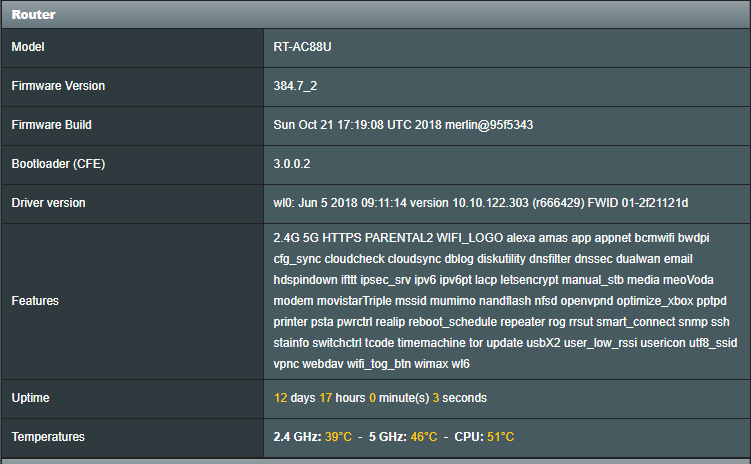Select the Sun Oct 21 firmware build value
Image resolution: width=751 pixels, height=464 pixels.
403,125
